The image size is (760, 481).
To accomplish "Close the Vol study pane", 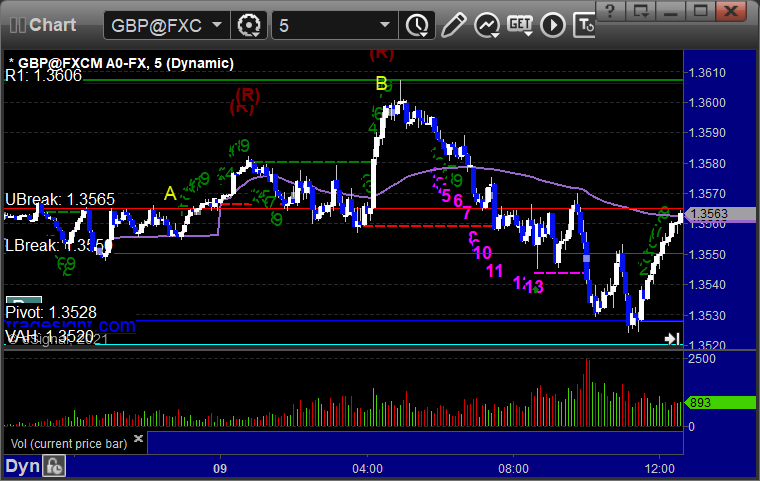I will pos(138,439).
